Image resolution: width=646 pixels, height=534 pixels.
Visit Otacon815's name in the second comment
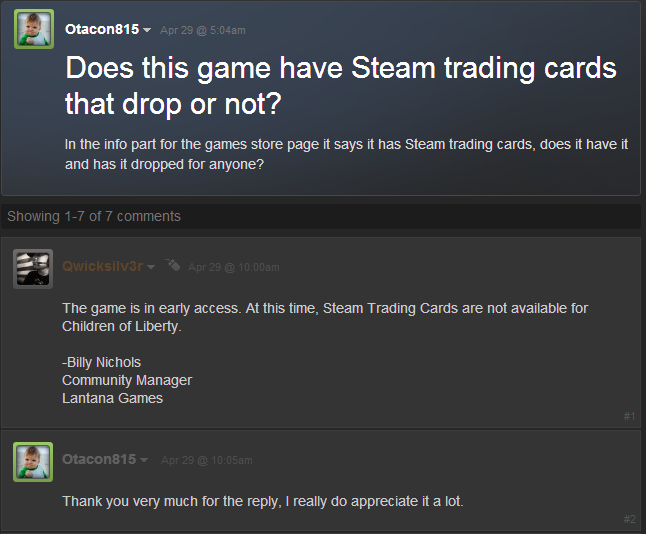coord(99,459)
